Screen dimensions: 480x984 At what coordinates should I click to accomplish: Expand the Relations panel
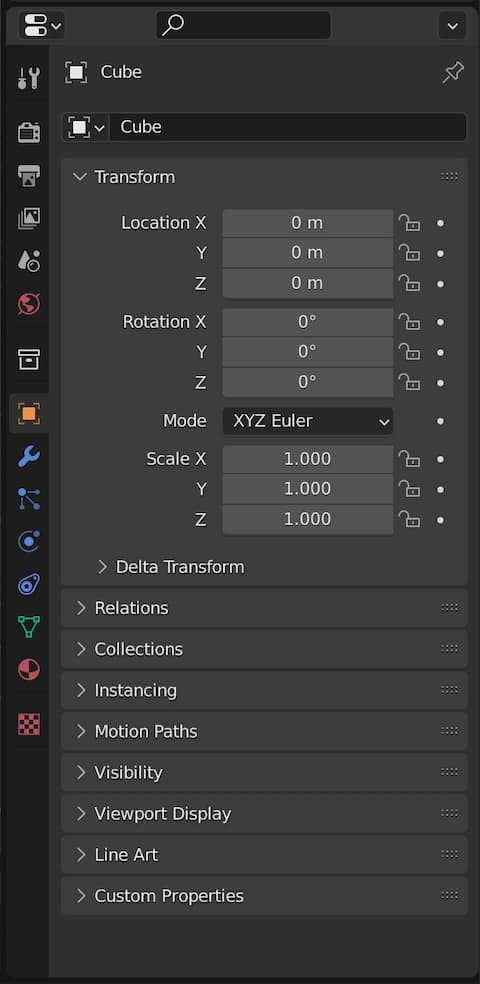pyautogui.click(x=264, y=608)
